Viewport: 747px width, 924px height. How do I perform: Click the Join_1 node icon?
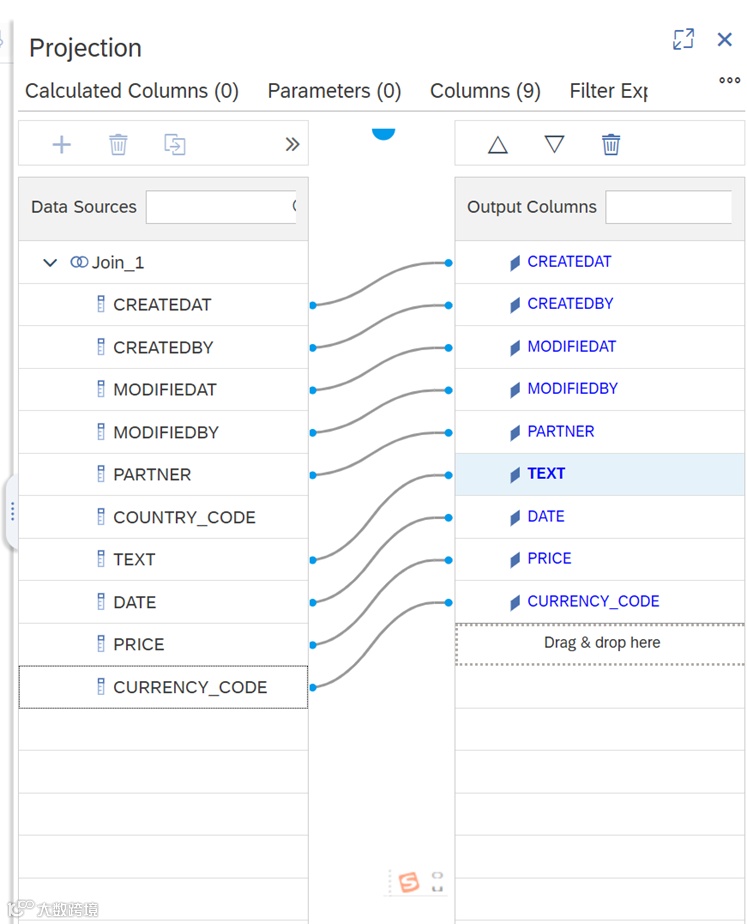click(x=79, y=262)
